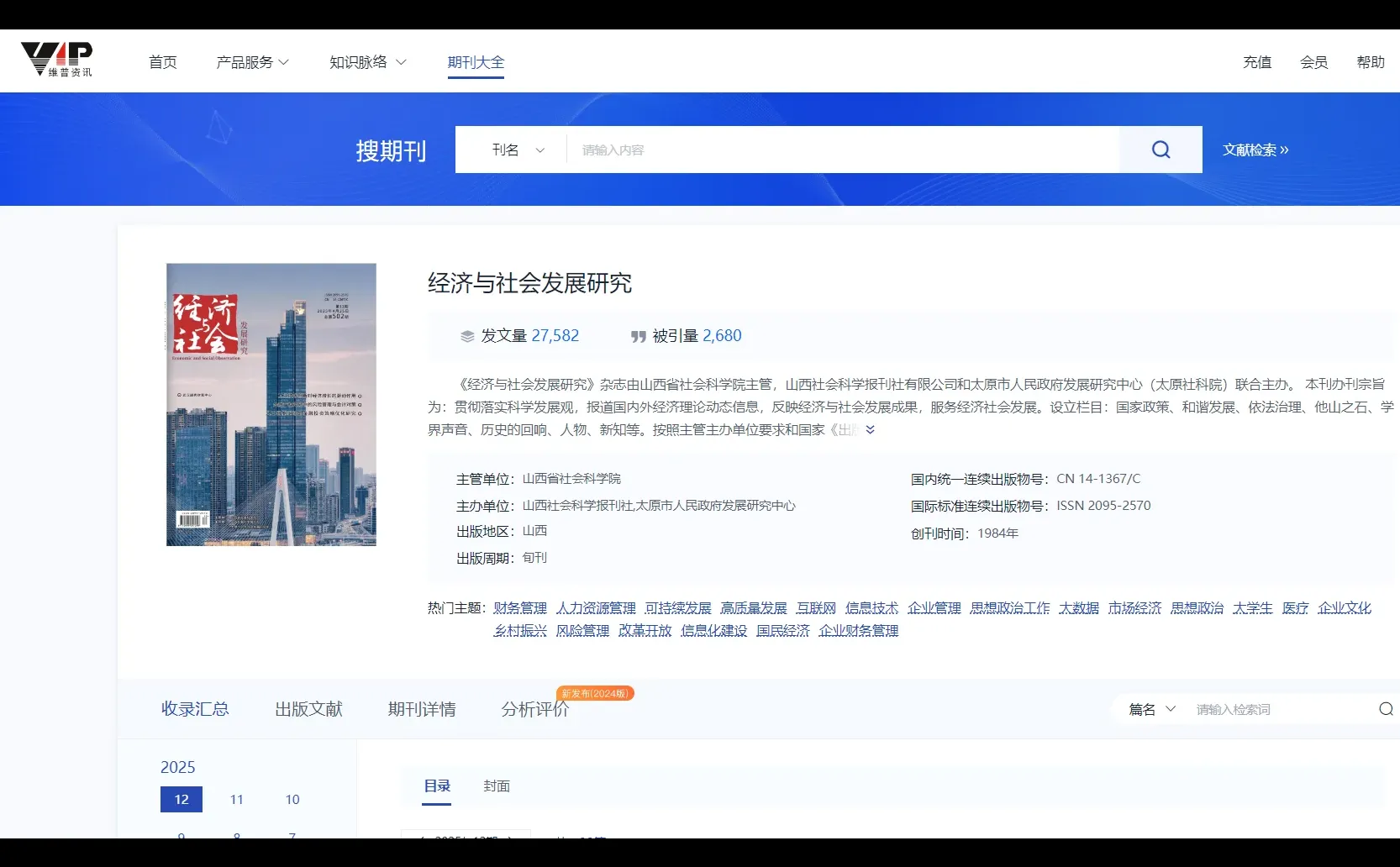Click the orange 新发布(2024版) badge
This screenshot has height=867, width=1400.
pyautogui.click(x=594, y=693)
